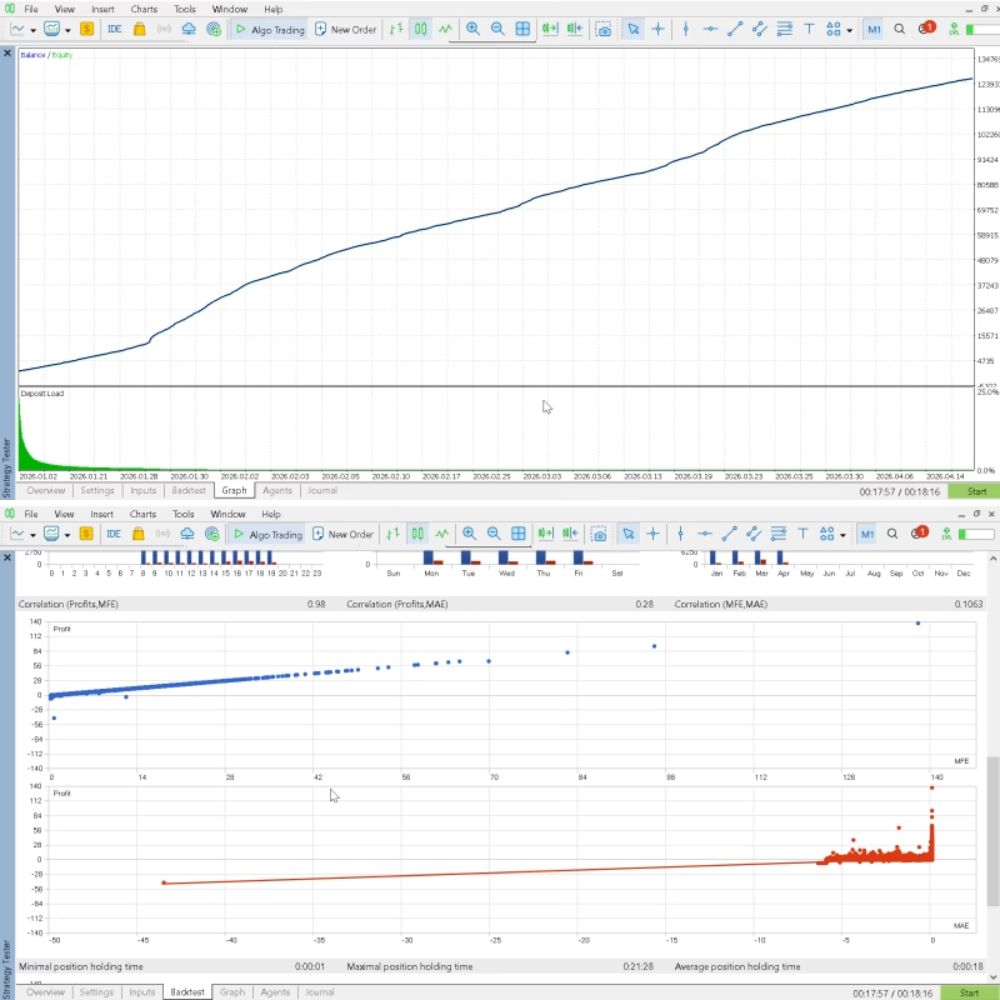Open chat notifications badge in the bottom window
The width and height of the screenshot is (1000, 1000).
coord(919,533)
